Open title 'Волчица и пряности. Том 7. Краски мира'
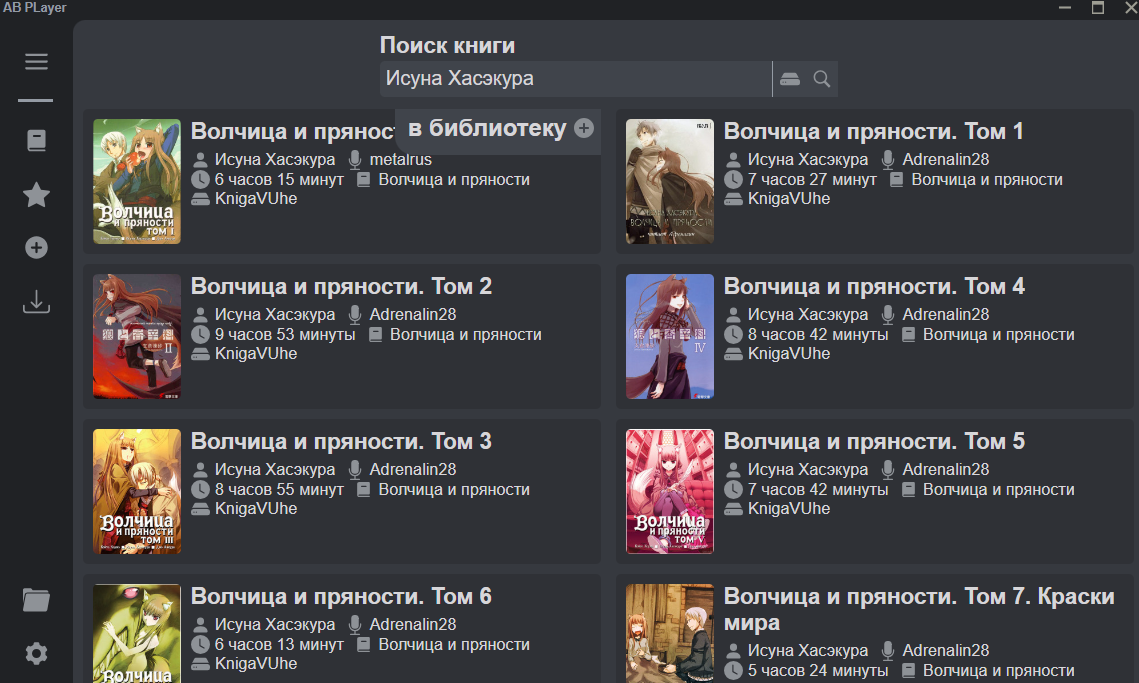The width and height of the screenshot is (1139, 683). pyautogui.click(x=919, y=610)
